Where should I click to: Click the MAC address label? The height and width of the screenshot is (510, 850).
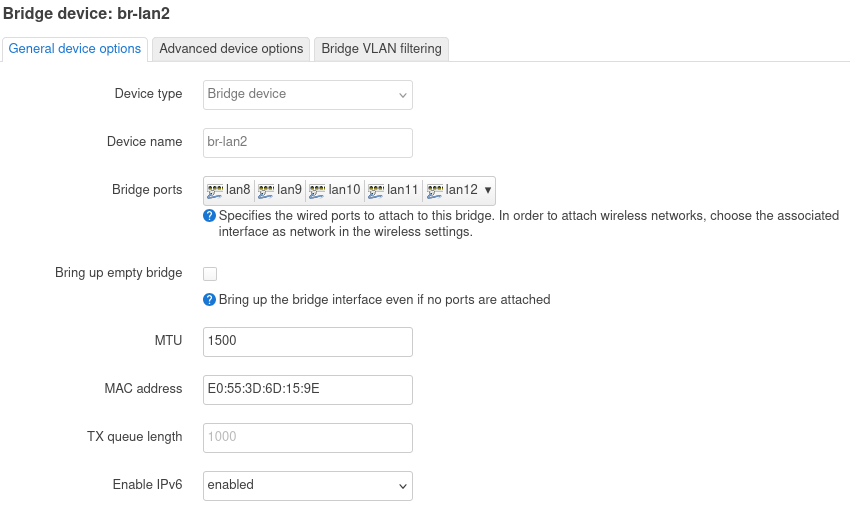(x=143, y=389)
